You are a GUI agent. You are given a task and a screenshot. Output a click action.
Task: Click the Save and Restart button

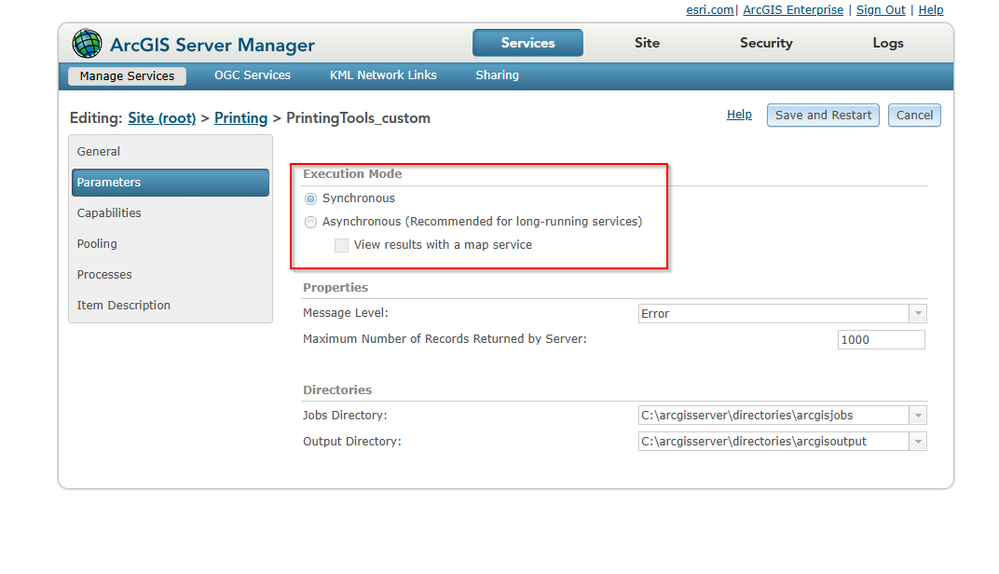coord(823,115)
